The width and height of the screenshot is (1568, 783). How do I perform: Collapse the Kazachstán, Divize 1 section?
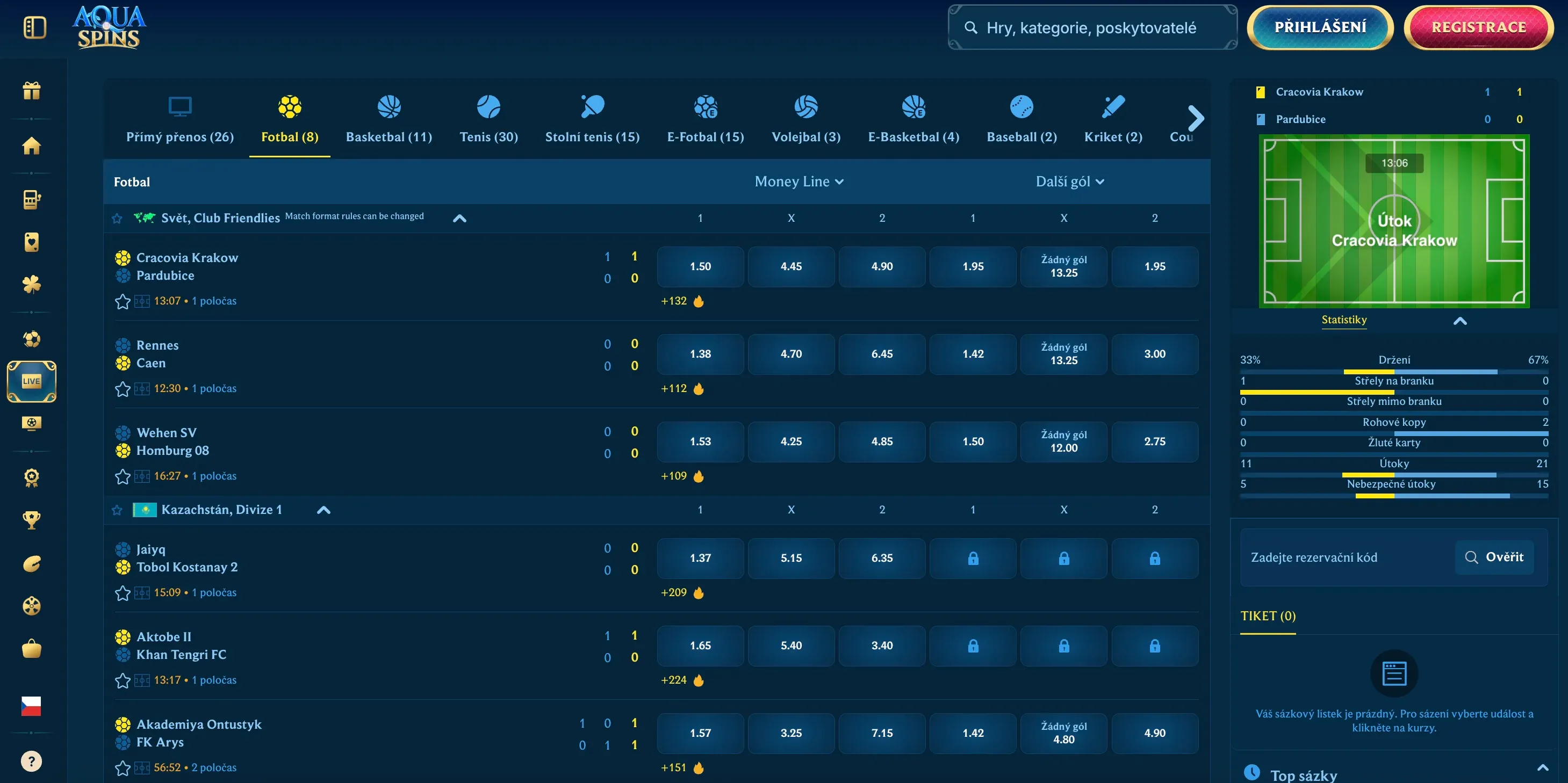(x=324, y=510)
